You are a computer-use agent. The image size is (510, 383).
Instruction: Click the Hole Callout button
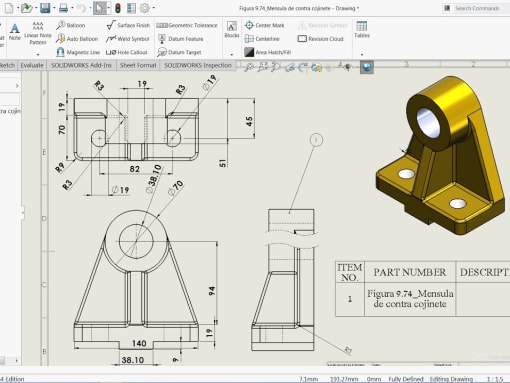tap(127, 52)
